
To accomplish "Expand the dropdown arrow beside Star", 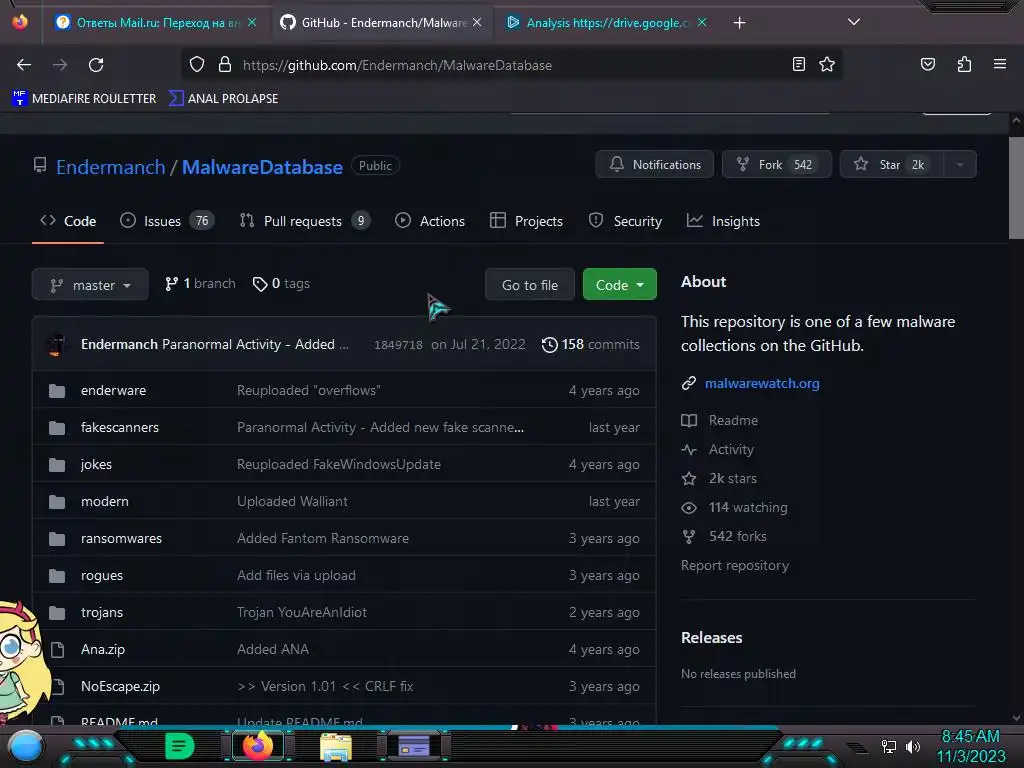I will tap(960, 165).
